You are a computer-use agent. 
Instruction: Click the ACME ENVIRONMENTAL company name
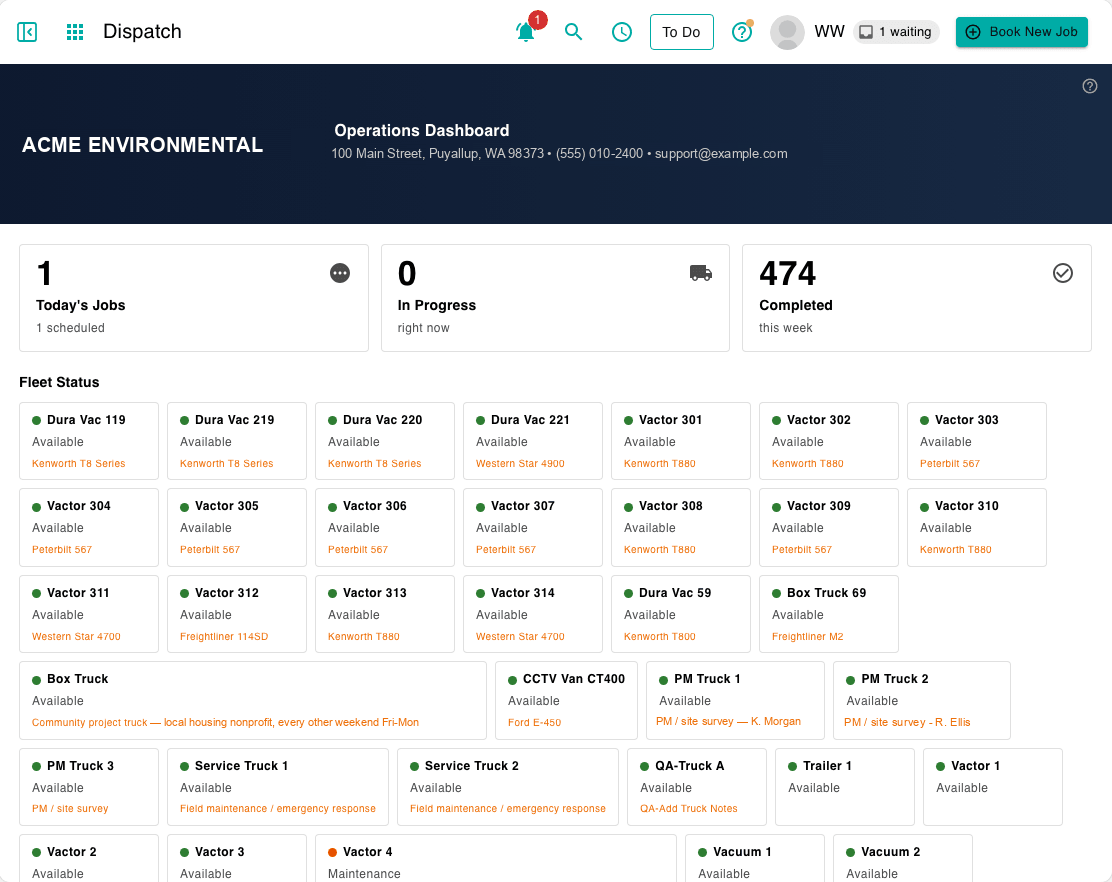click(143, 145)
